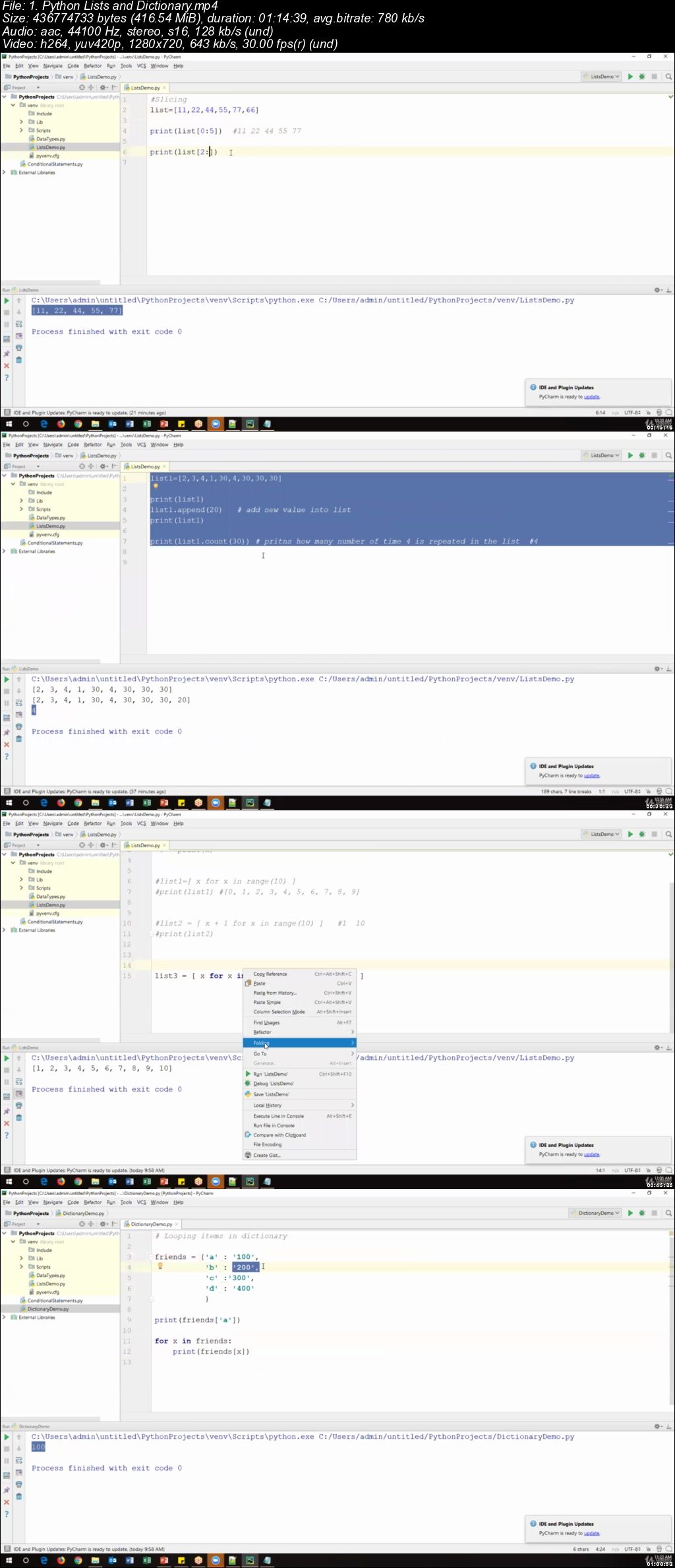Click PythonProjects breadcrumb in DictionaryDemo frame
This screenshot has width=675, height=1568.
tap(27, 1214)
